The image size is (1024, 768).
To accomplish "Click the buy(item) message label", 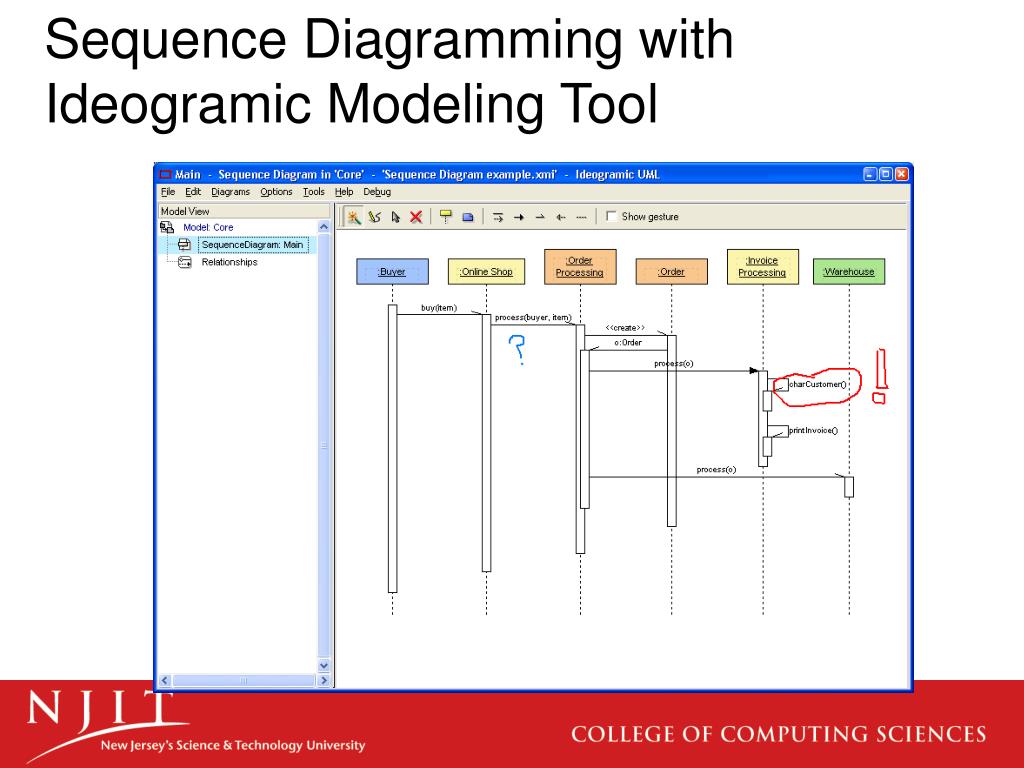I will (439, 308).
